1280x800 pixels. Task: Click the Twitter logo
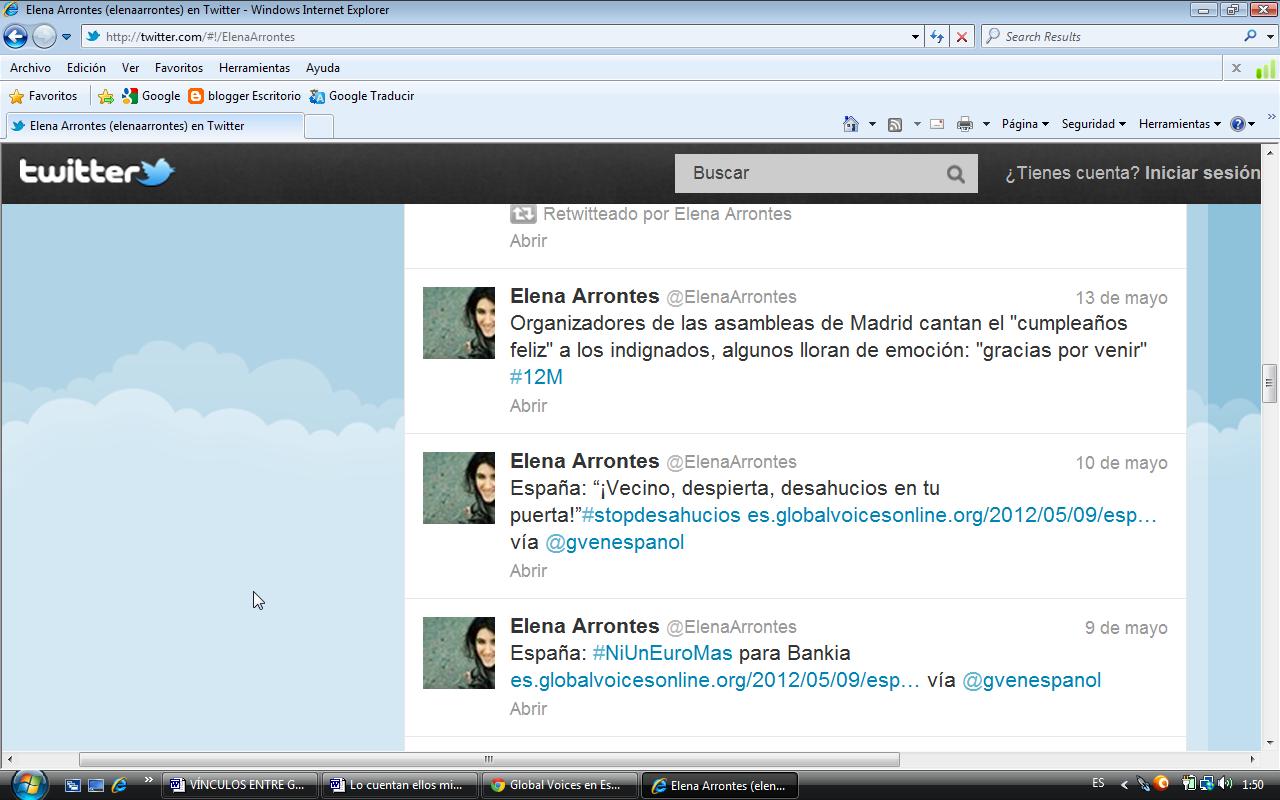pos(97,172)
